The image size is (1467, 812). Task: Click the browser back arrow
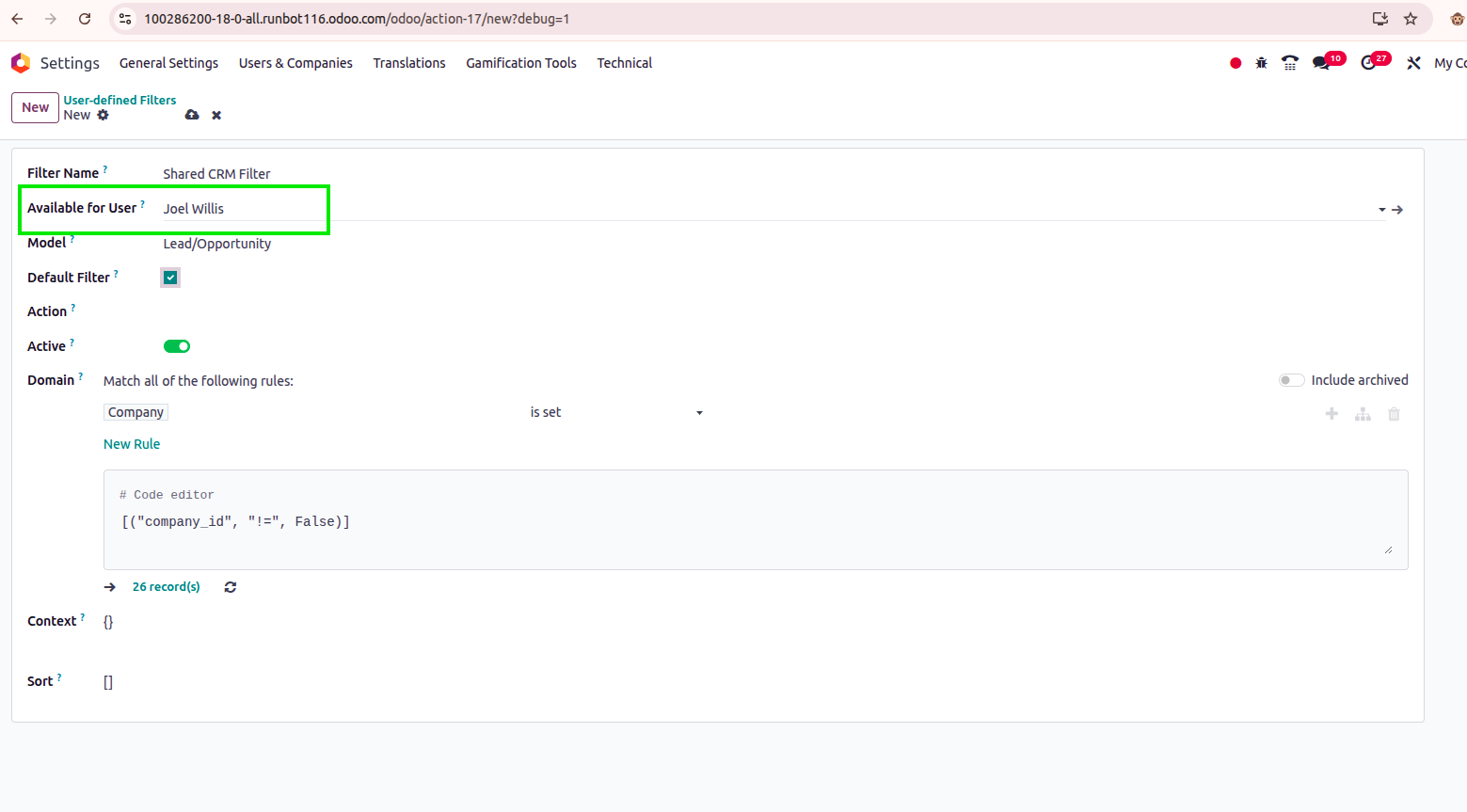tap(17, 19)
